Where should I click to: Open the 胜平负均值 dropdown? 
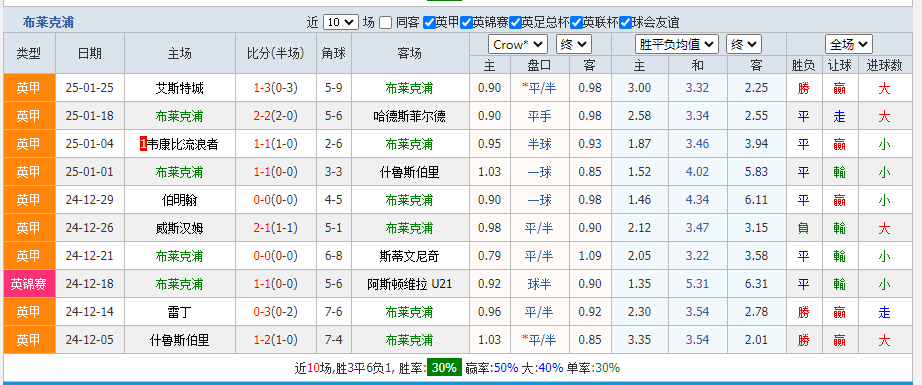click(677, 45)
